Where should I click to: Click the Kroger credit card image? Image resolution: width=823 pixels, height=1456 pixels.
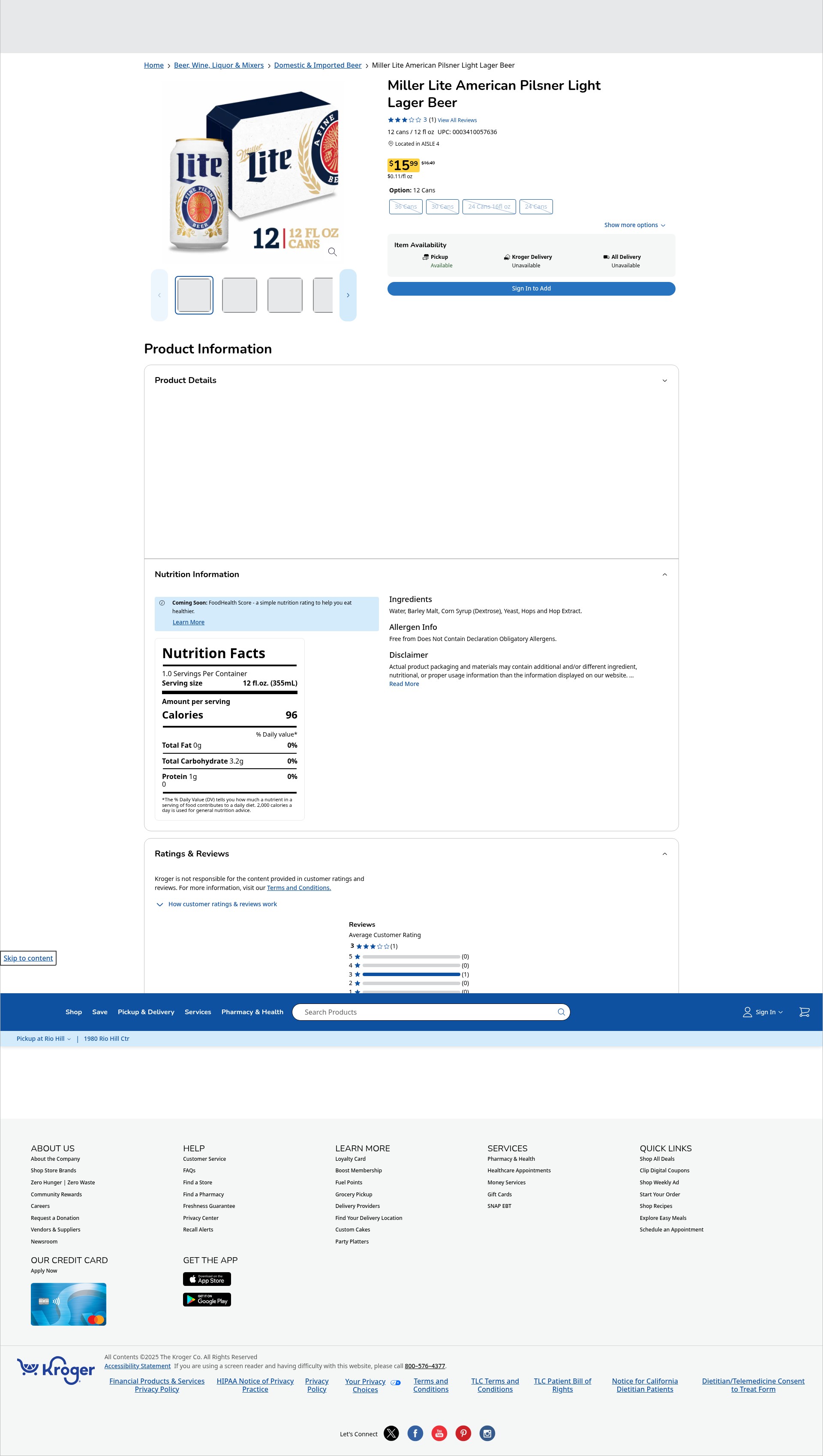[69, 1304]
